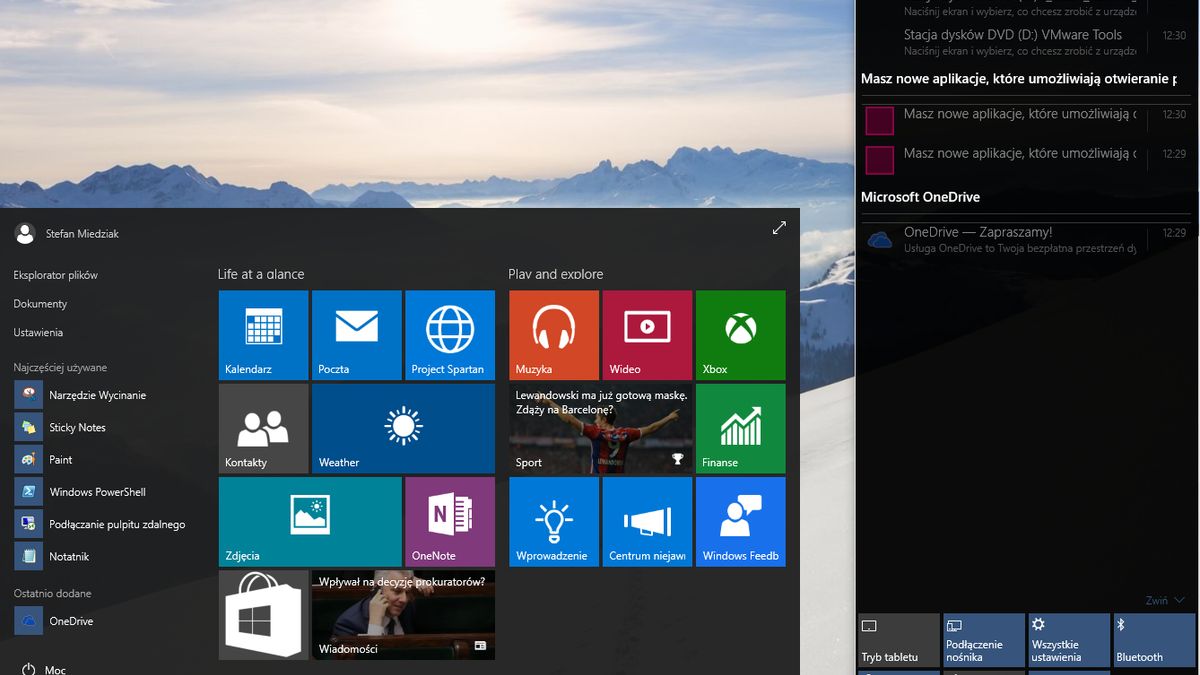
Task: Open Wszystkie ustawienia quick action
Action: pos(1069,640)
